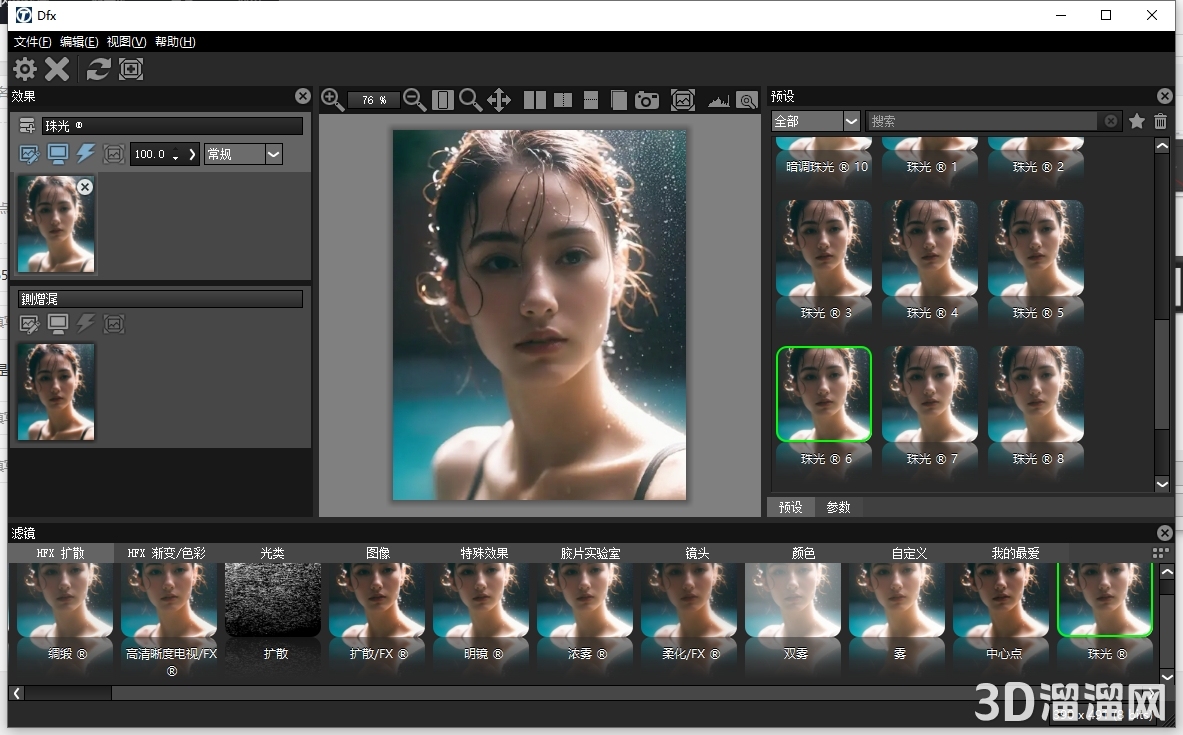Open the 编辑 menu

click(79, 42)
